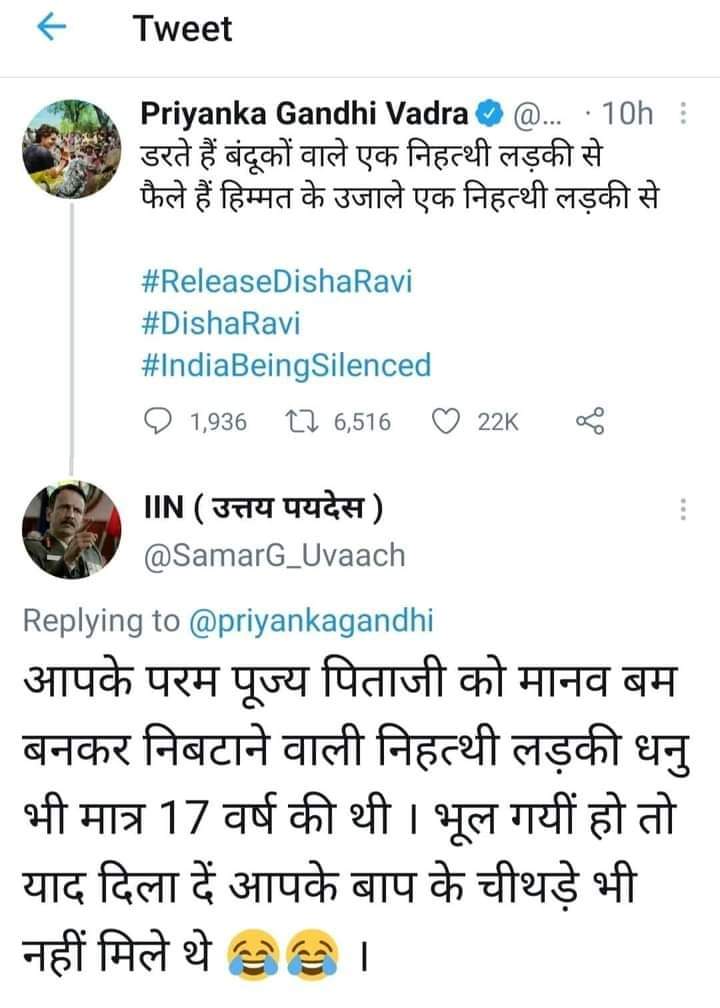Viewport: 720px width, 1008px height.
Task: Select the Tweet header title
Action: tap(183, 29)
